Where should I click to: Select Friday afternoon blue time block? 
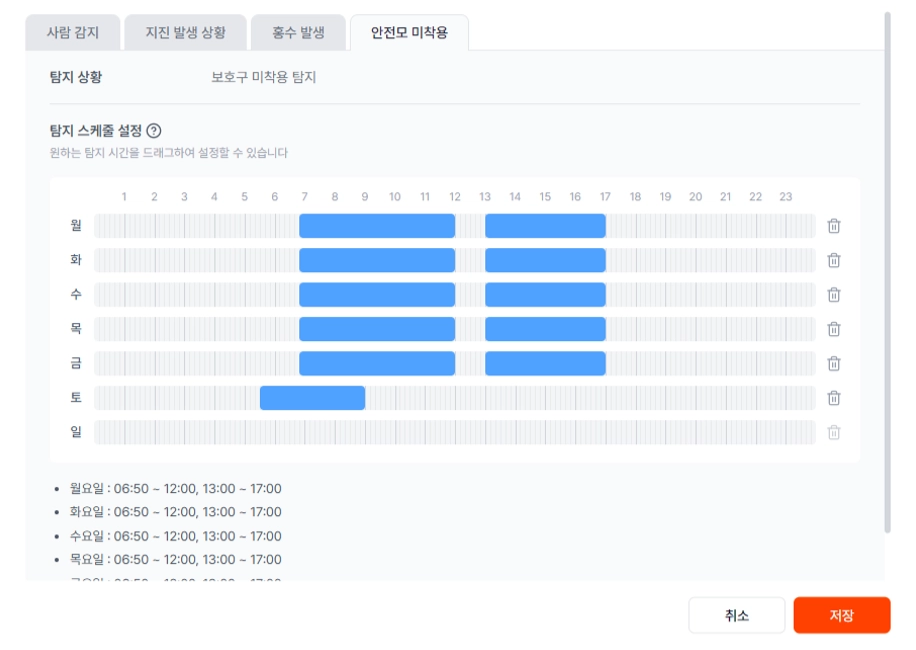click(545, 363)
